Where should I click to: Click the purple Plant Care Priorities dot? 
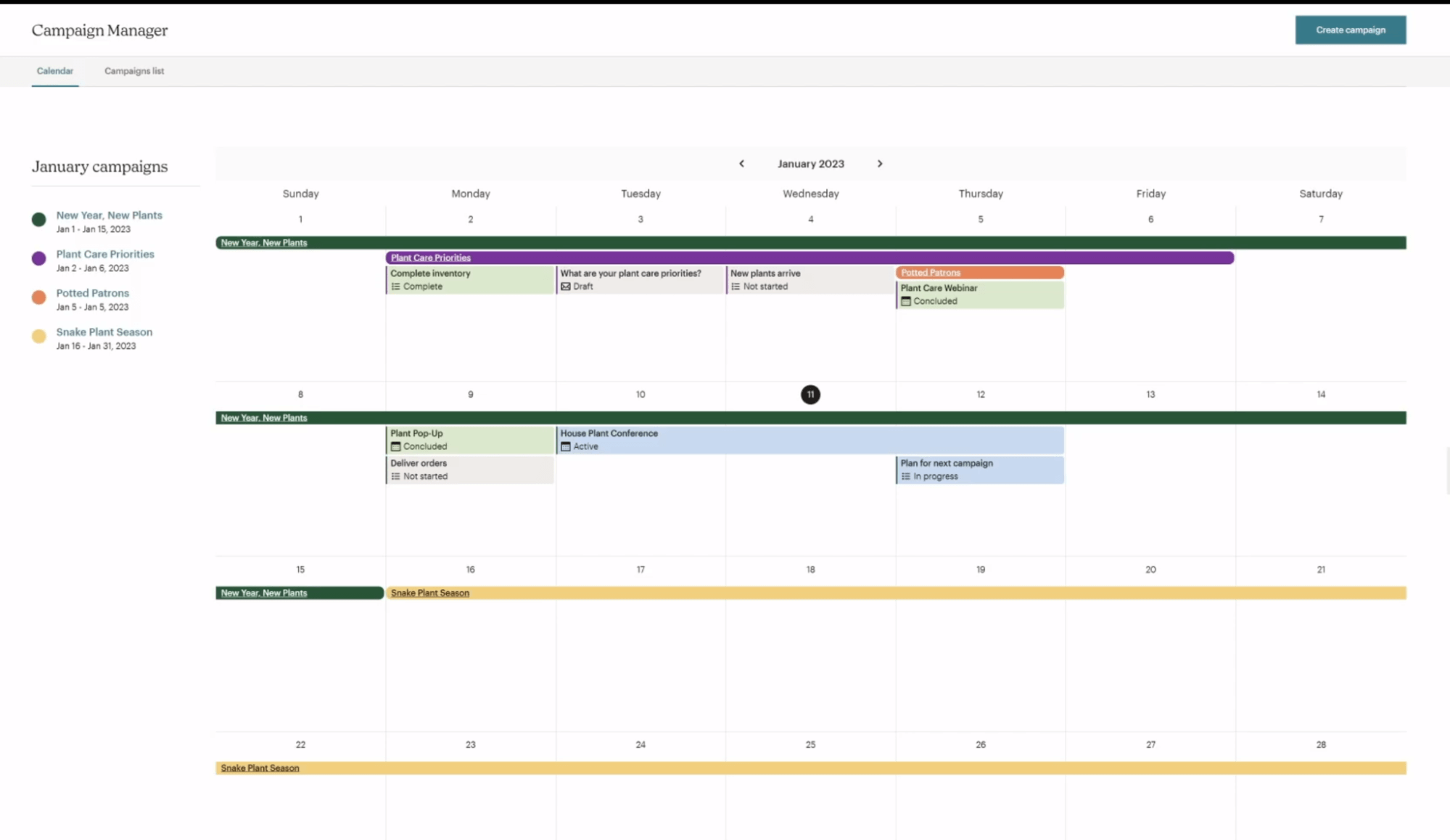pos(39,258)
